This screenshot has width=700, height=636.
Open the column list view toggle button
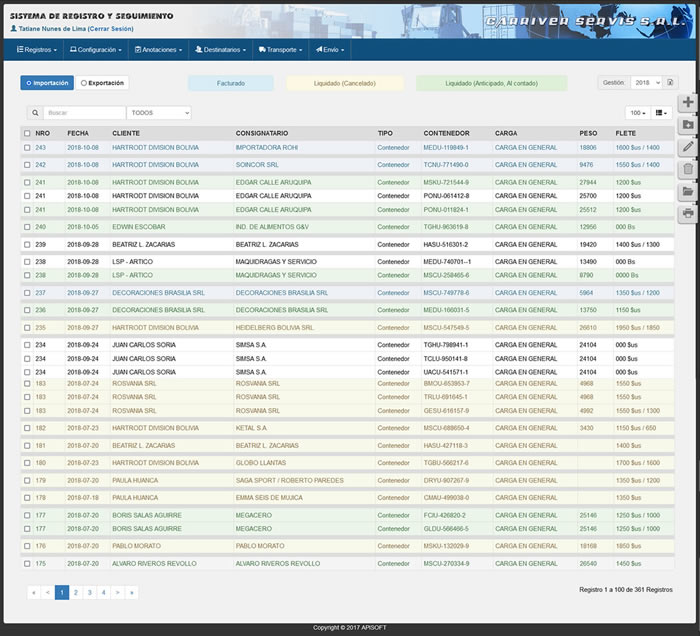pos(661,113)
